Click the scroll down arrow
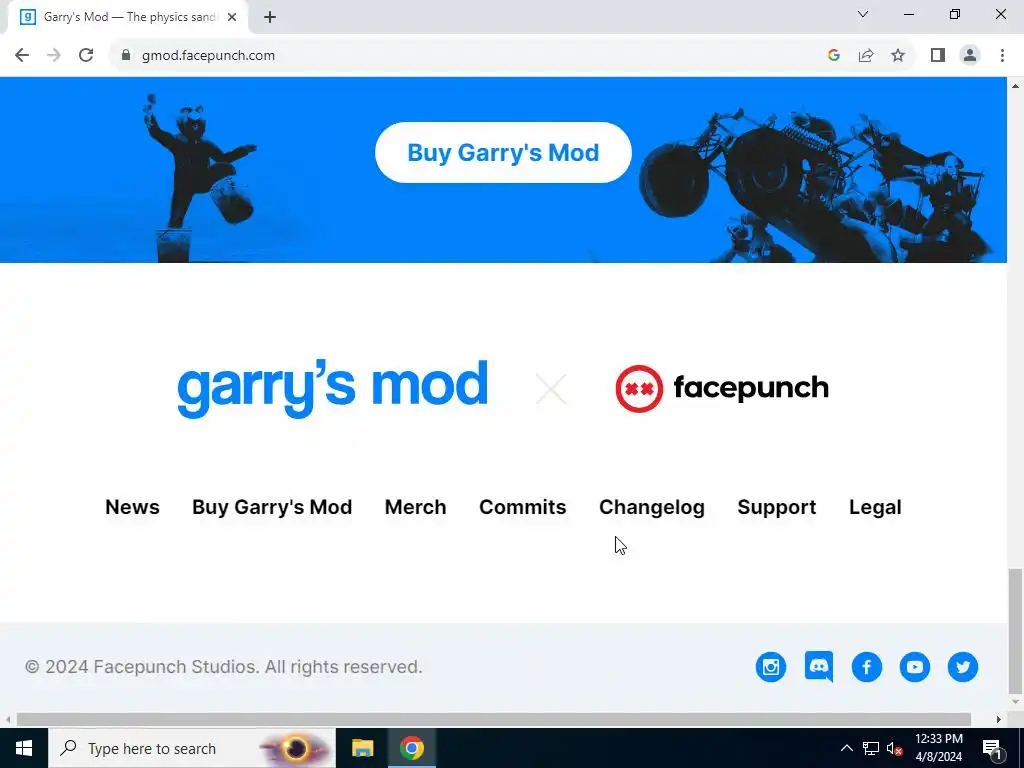The image size is (1024, 768). (x=1016, y=703)
